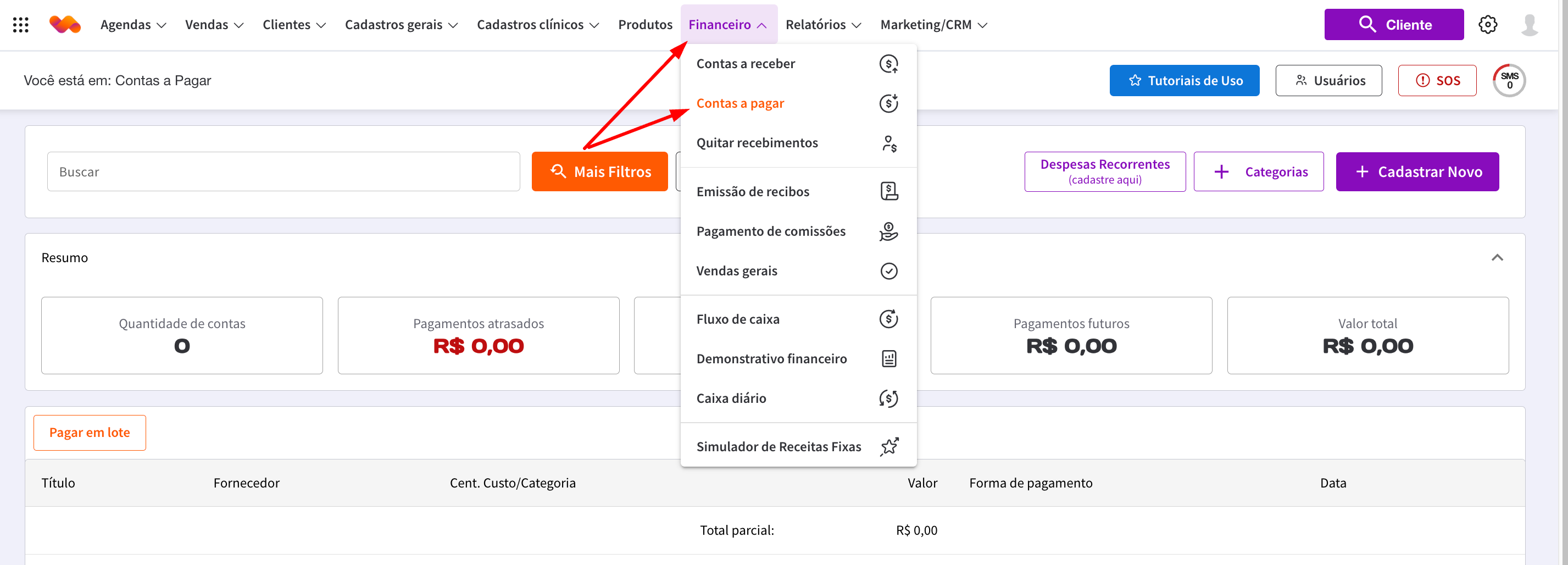
Task: Click the Simulador de Receitas Fixas star icon
Action: [x=889, y=446]
